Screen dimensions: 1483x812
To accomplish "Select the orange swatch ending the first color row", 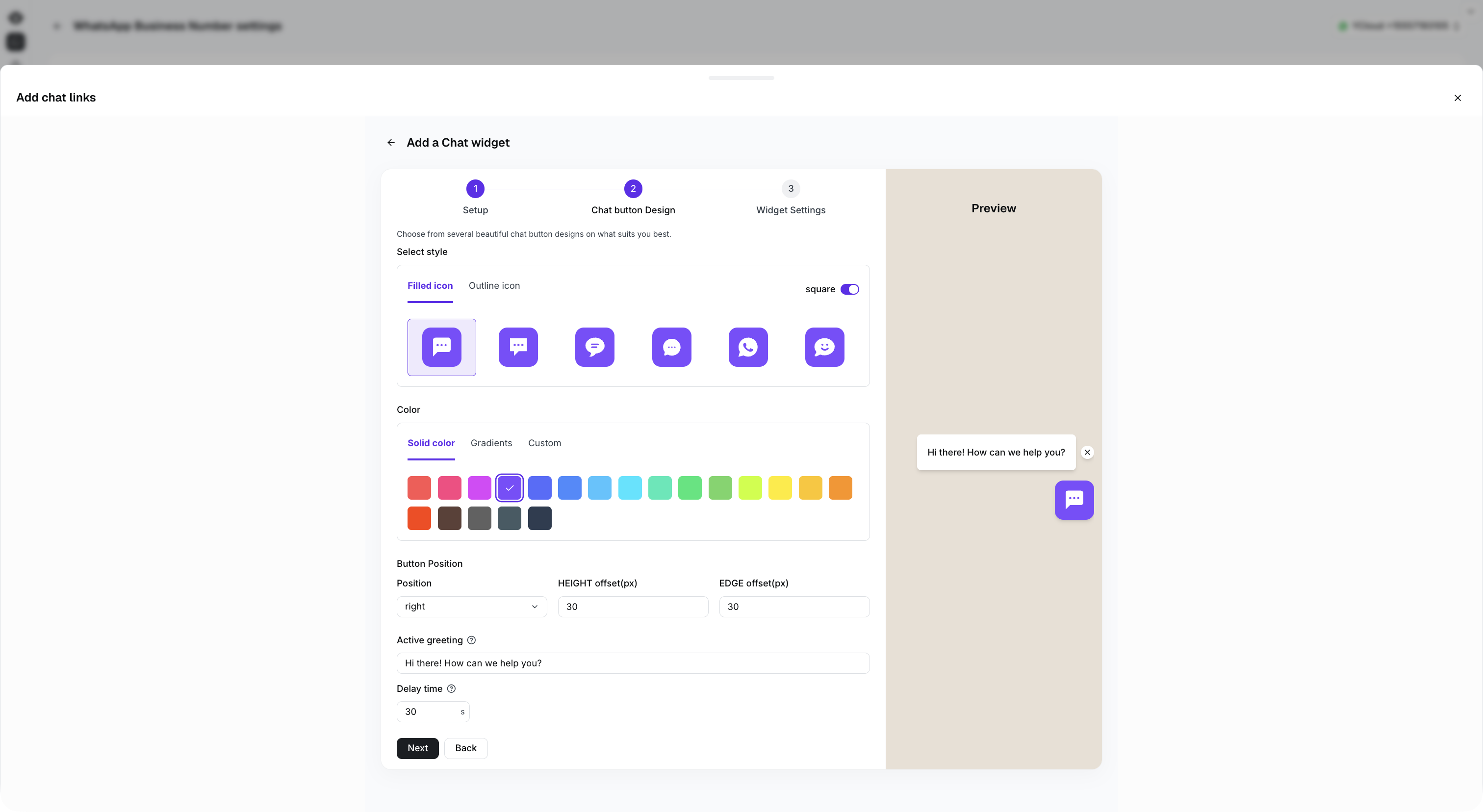I will point(841,488).
